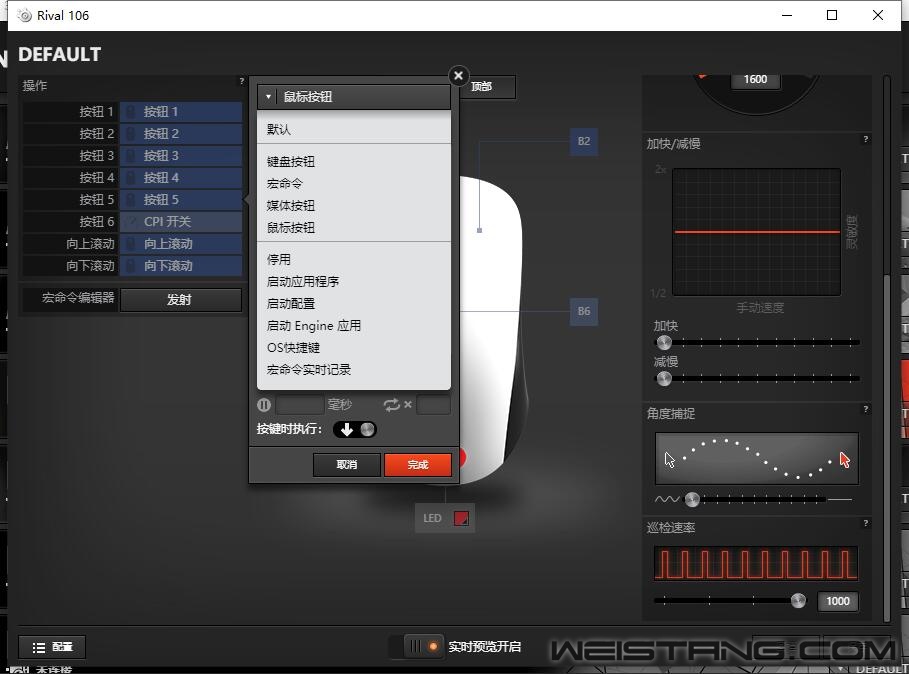Click the 取消 cancel button
This screenshot has width=909, height=674.
pos(346,464)
